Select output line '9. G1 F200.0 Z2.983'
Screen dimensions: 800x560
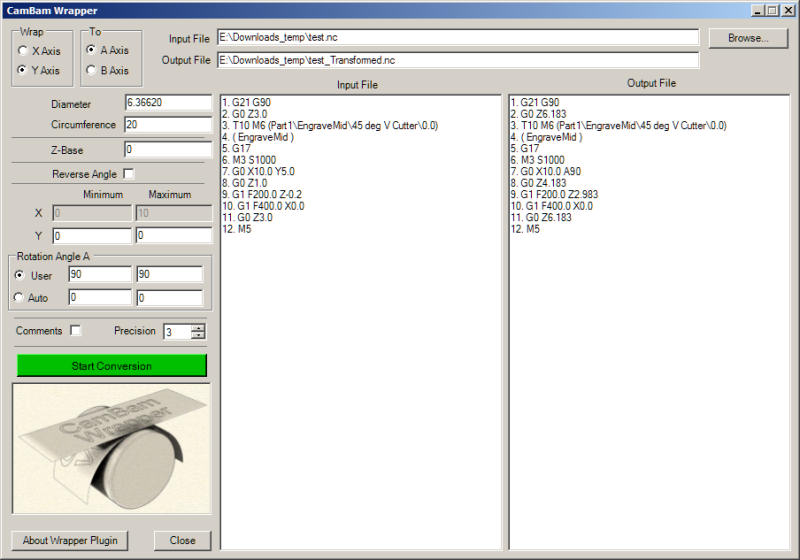(555, 194)
